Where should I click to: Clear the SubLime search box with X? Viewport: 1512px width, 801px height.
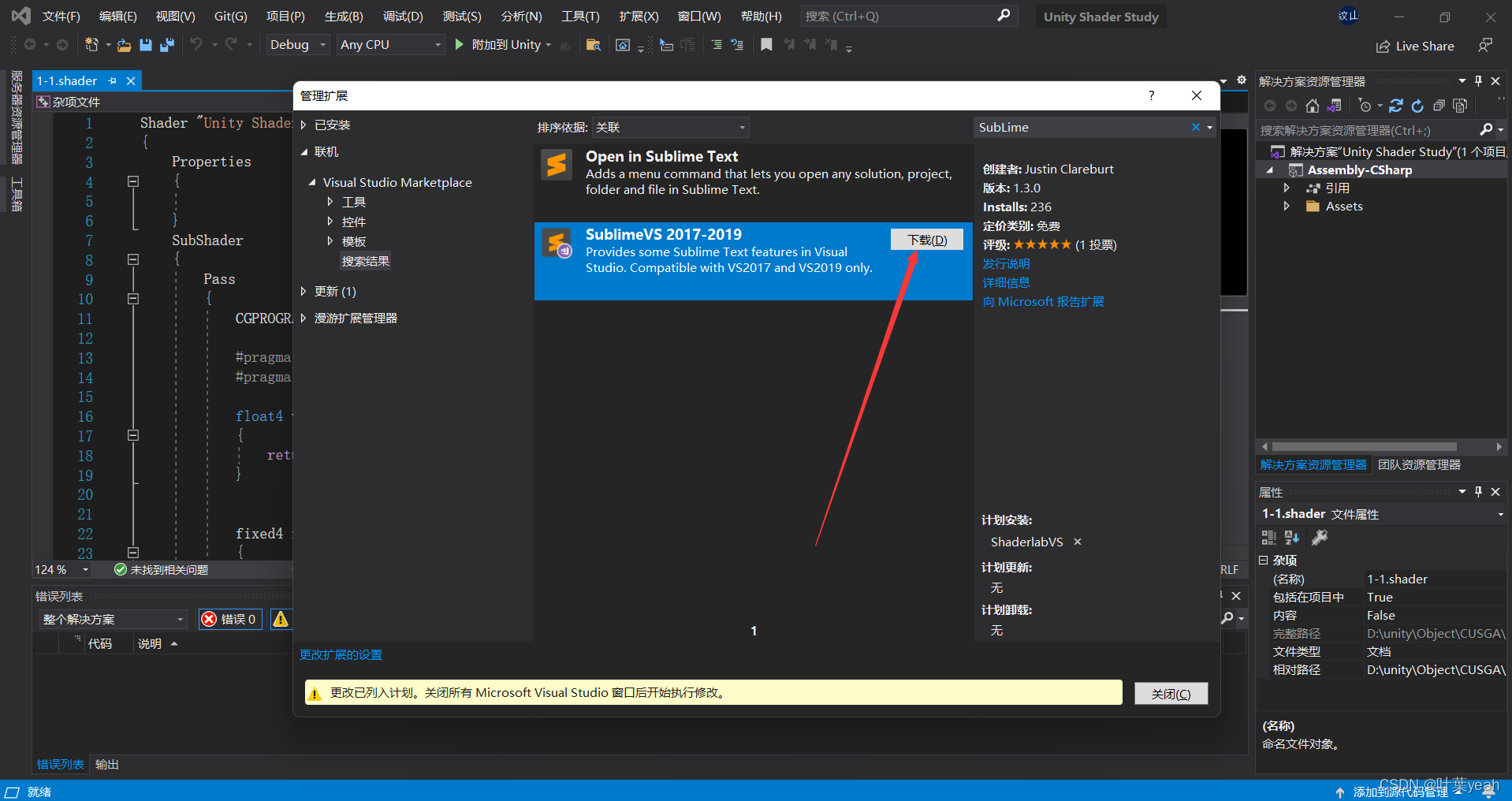1196,127
